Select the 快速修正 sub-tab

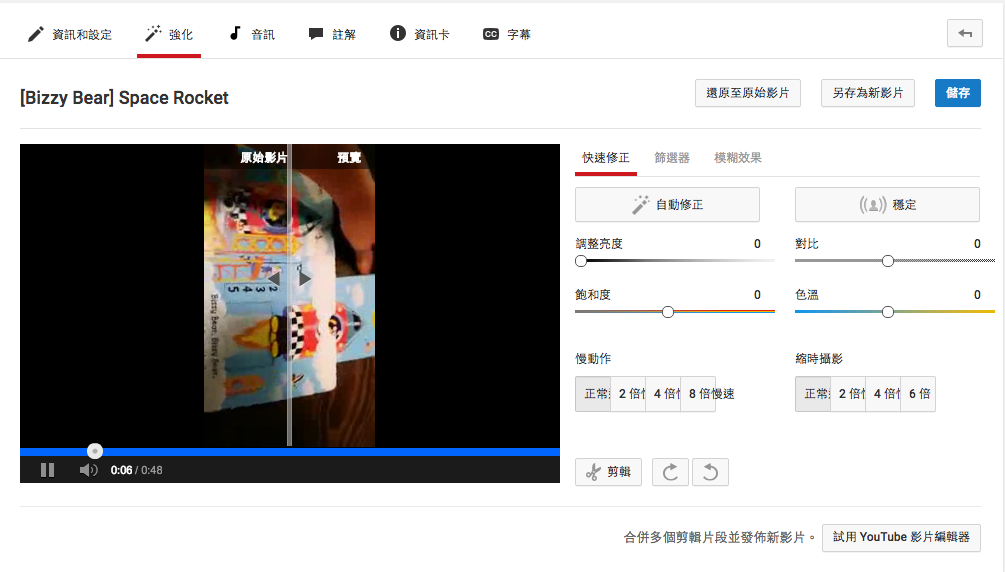point(606,158)
